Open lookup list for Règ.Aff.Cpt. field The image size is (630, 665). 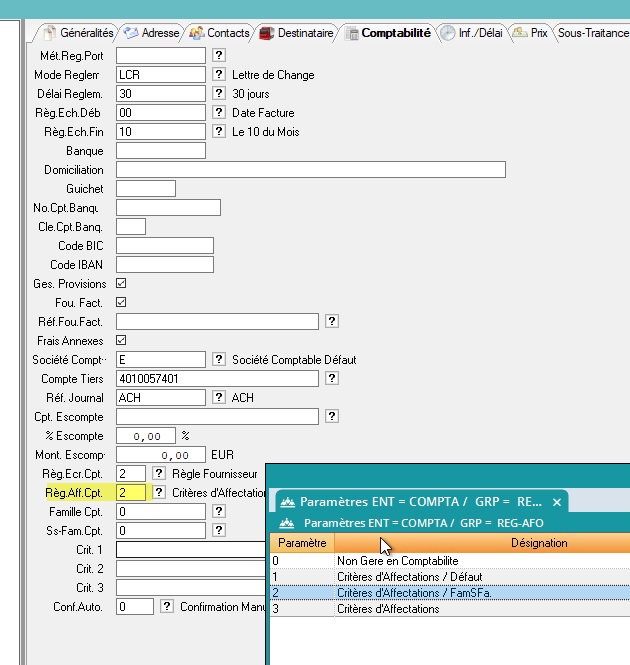click(159, 493)
